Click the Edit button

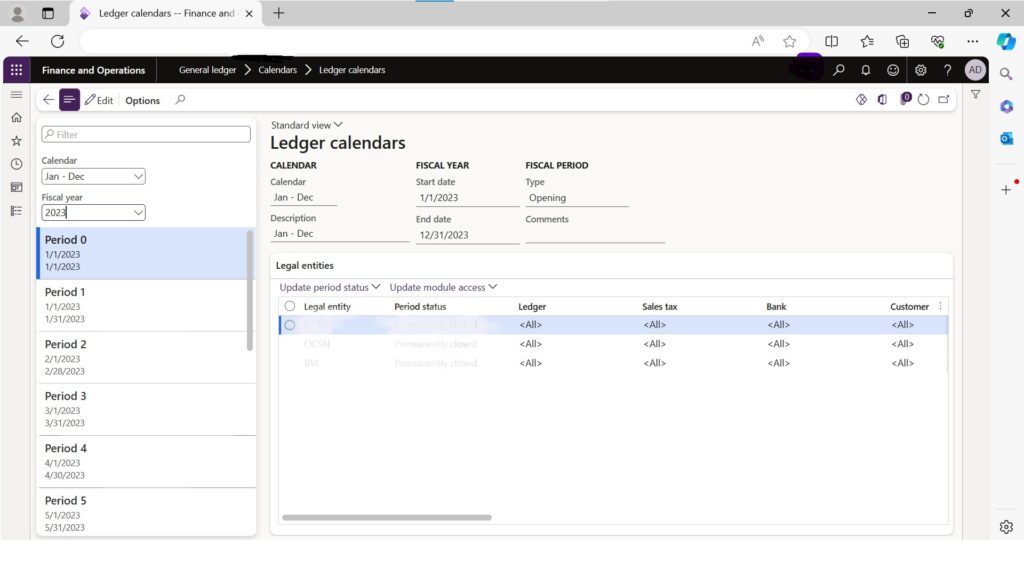pyautogui.click(x=99, y=101)
